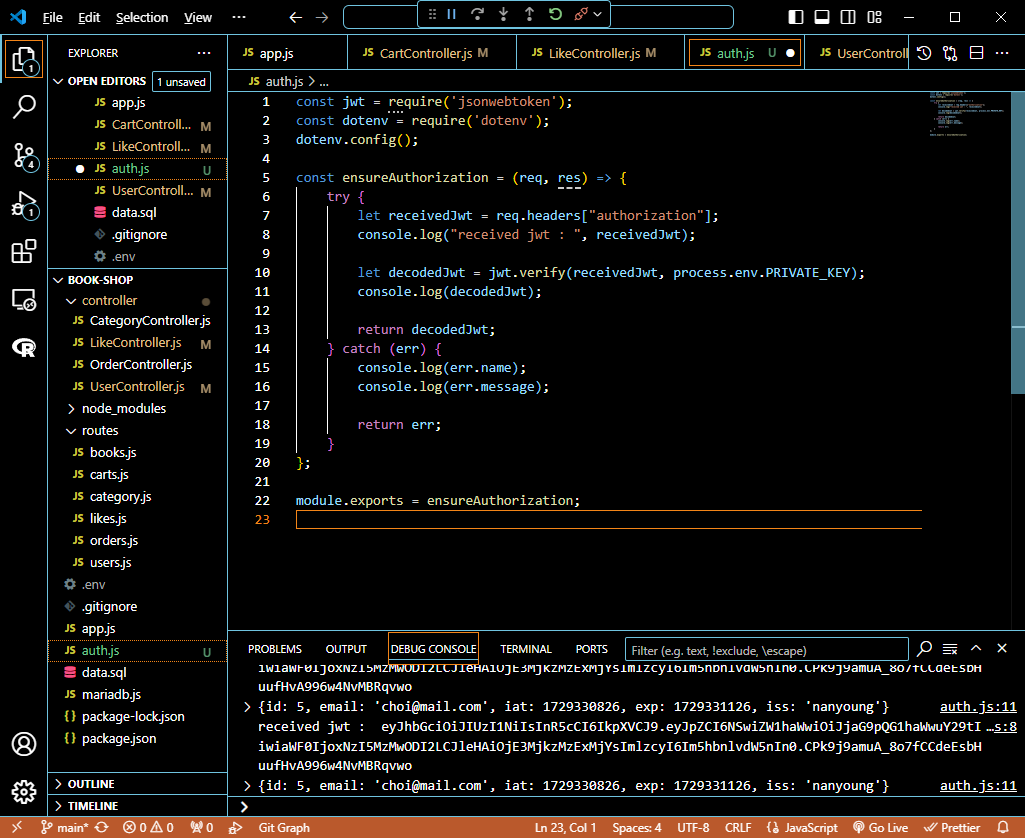Image resolution: width=1025 pixels, height=838 pixels.
Task: Switch to the CartController.js editor tab
Action: tap(431, 53)
